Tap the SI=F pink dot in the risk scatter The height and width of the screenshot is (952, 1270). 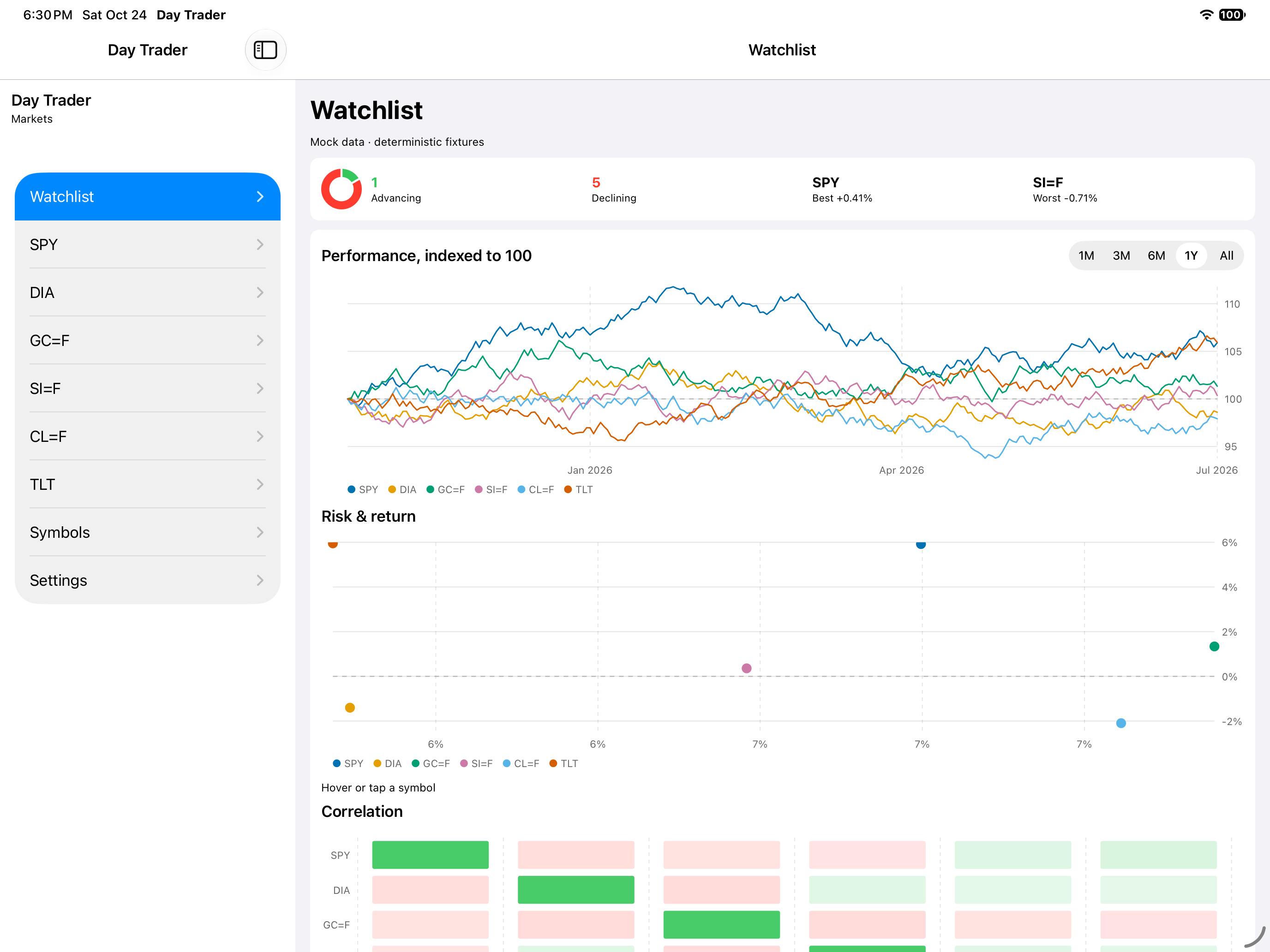click(746, 668)
